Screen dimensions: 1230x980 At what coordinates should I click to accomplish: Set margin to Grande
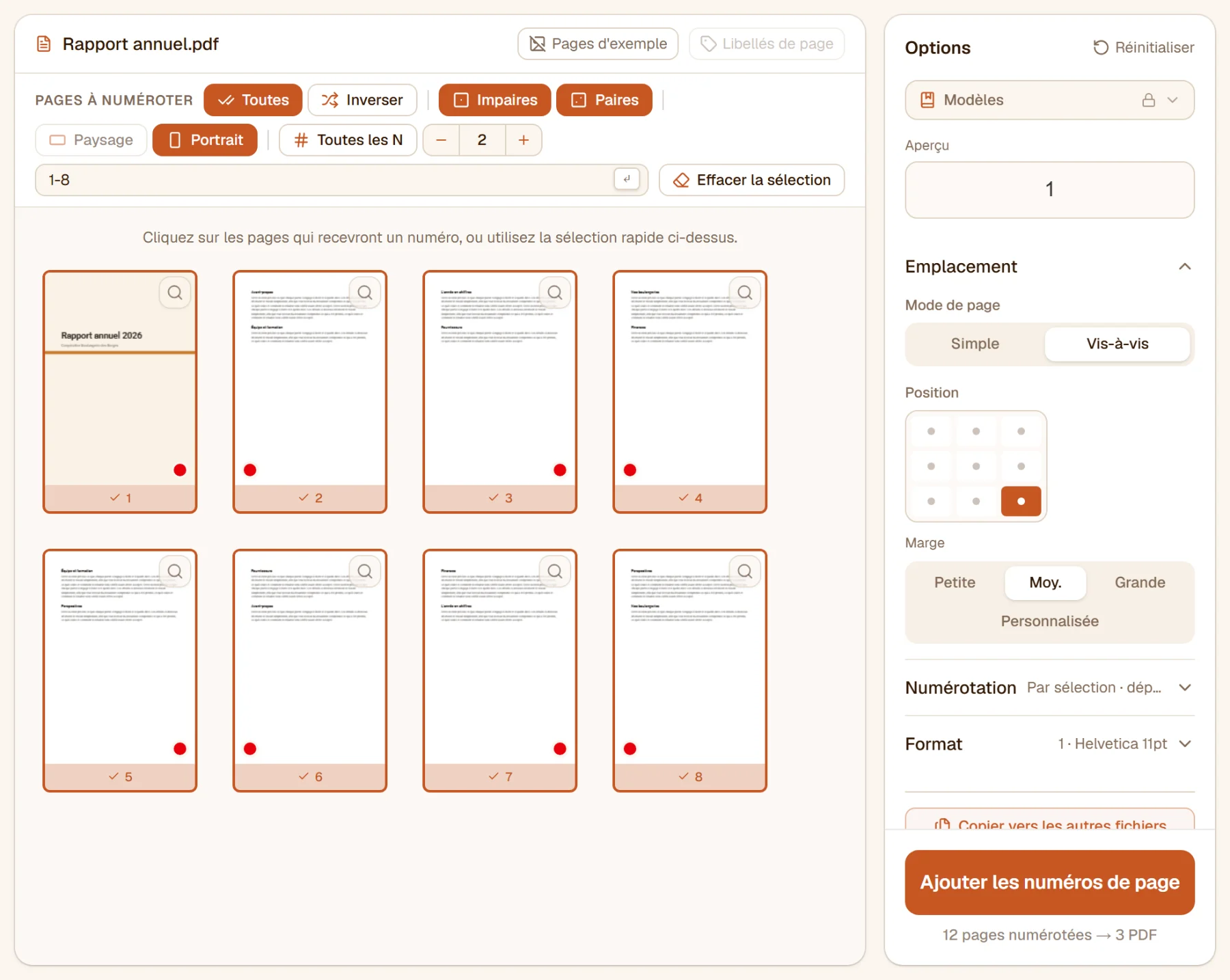coord(1140,582)
